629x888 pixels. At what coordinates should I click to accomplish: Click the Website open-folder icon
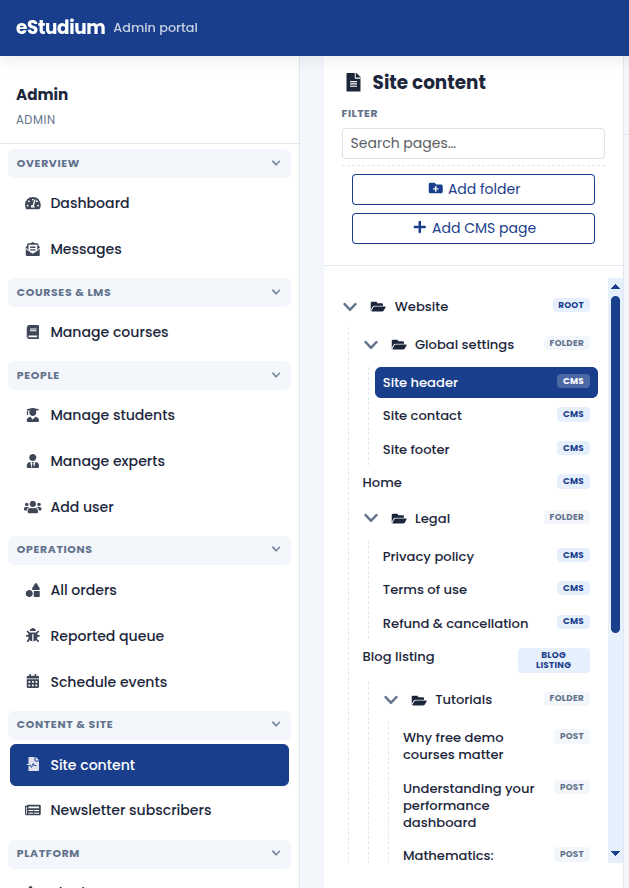tap(378, 306)
